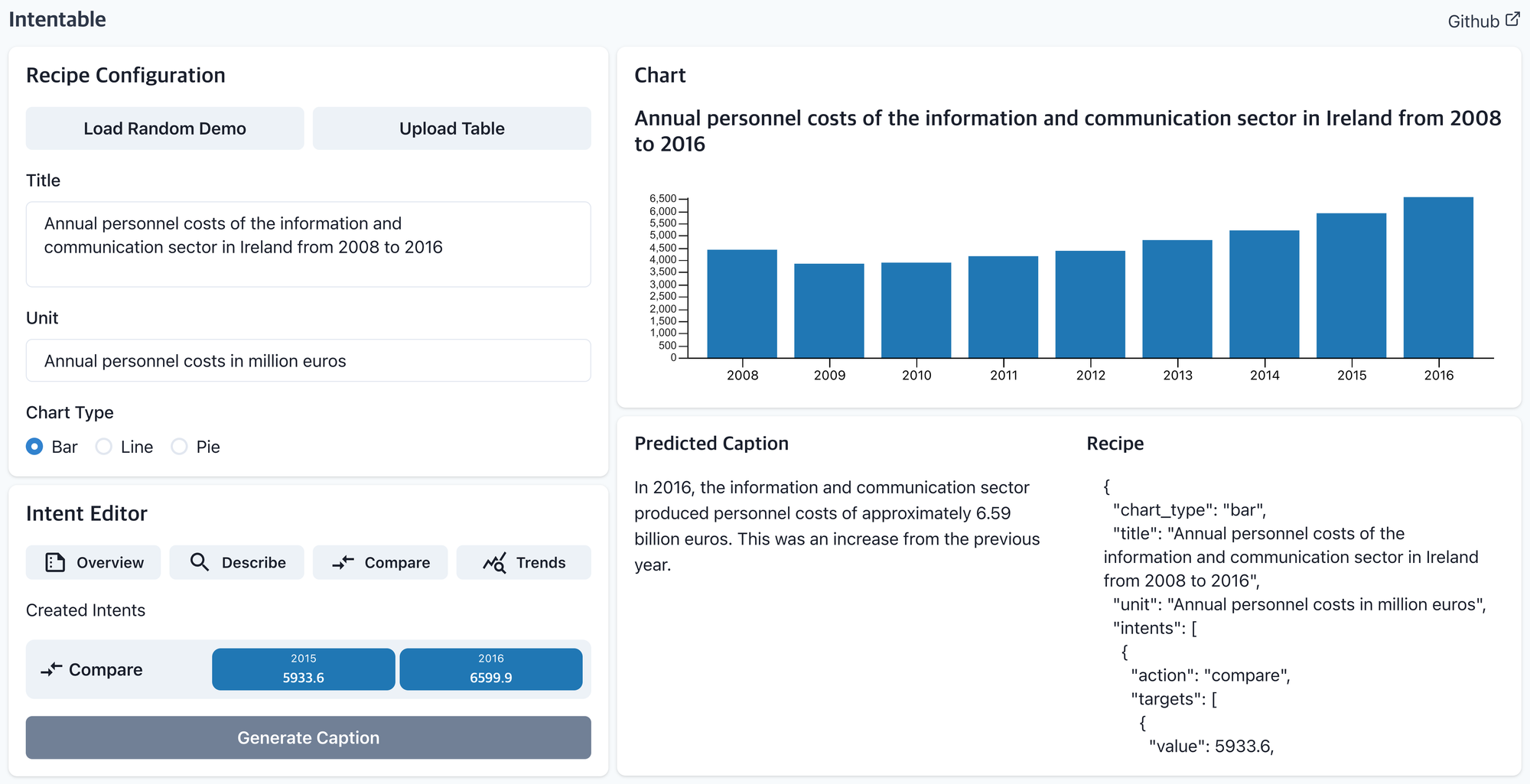Click the Trends chart icon
The height and width of the screenshot is (784, 1530).
tap(494, 563)
